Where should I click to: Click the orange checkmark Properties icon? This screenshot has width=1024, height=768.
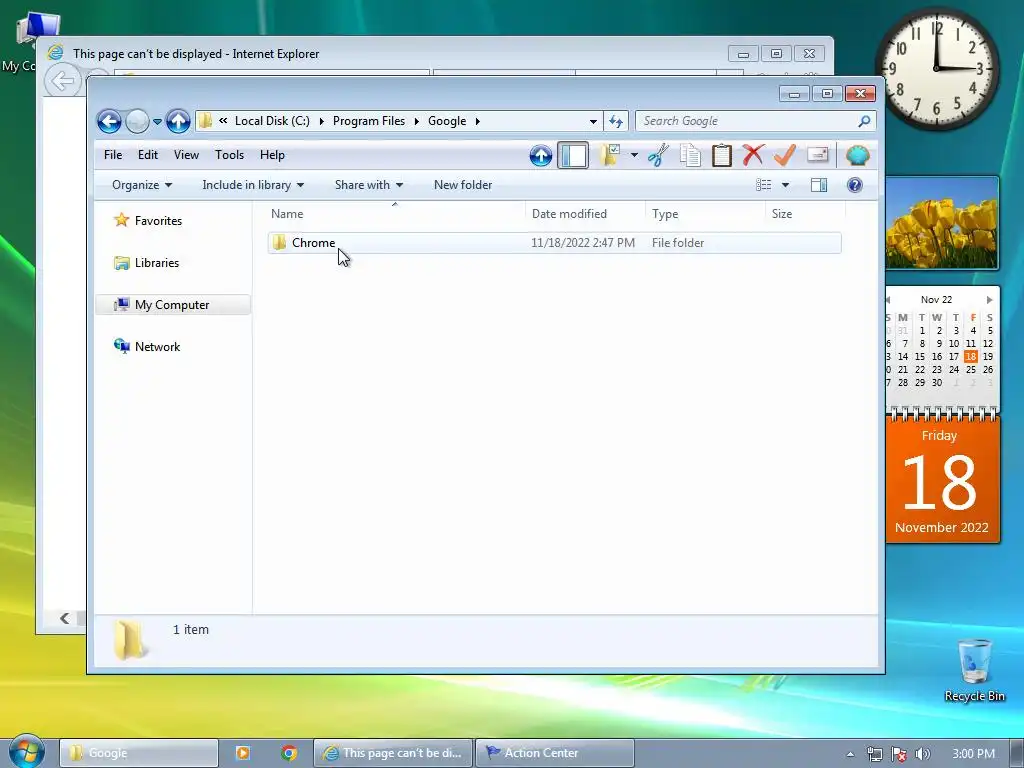coord(784,155)
